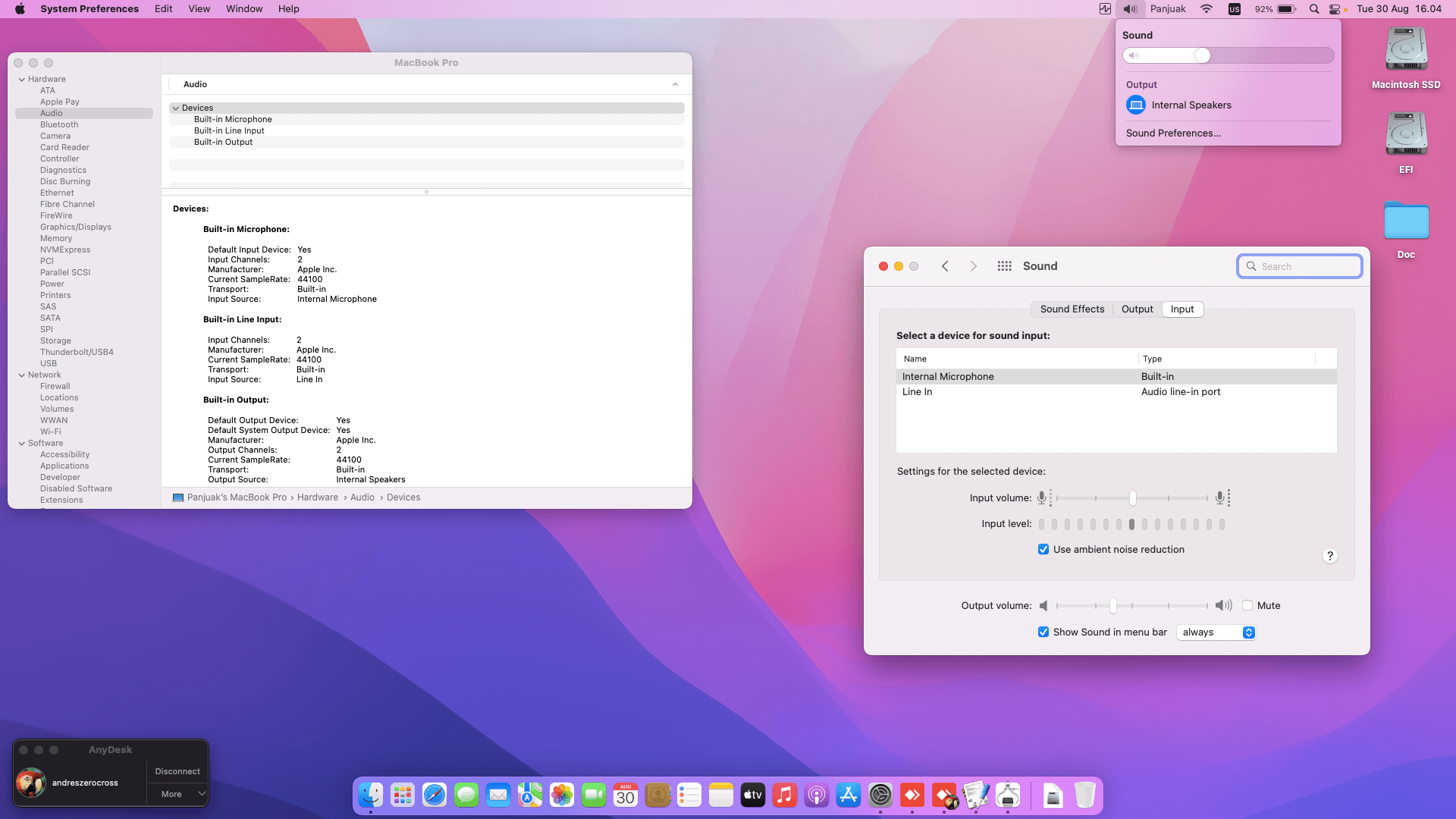Click Sound Preferences… link in popup
Screen dimensions: 1456x819
click(1173, 133)
